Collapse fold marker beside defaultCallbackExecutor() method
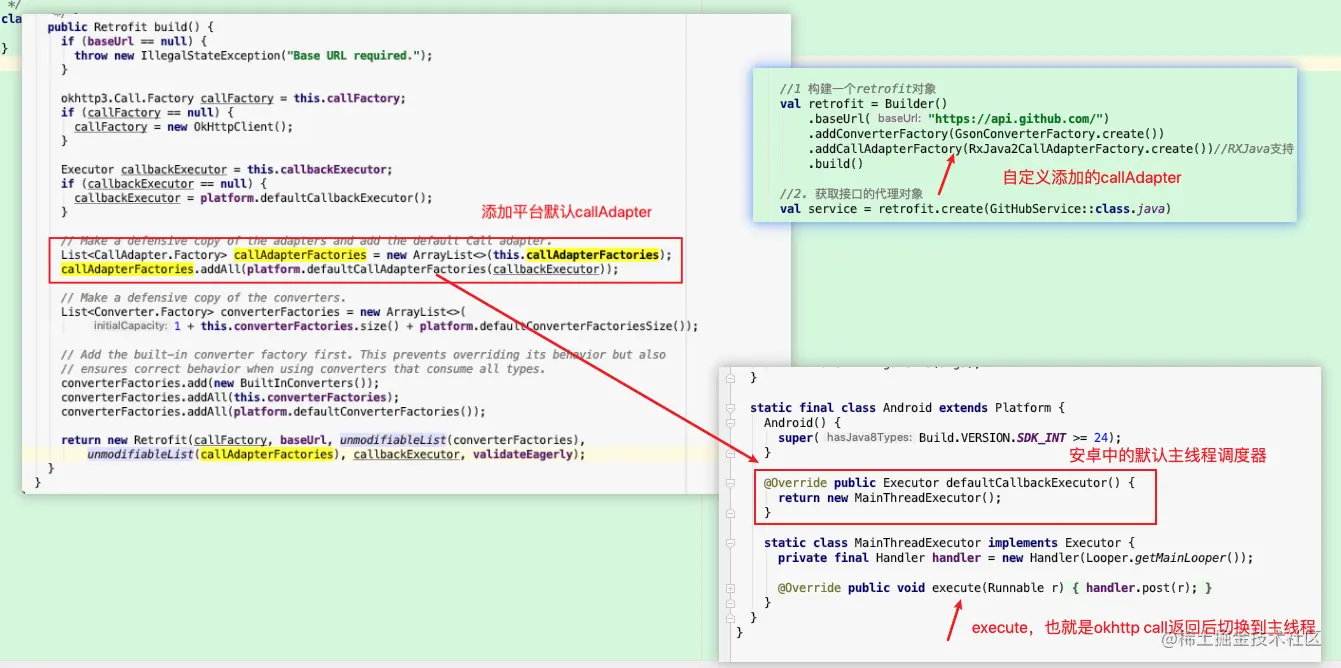The image size is (1341, 668). point(731,483)
